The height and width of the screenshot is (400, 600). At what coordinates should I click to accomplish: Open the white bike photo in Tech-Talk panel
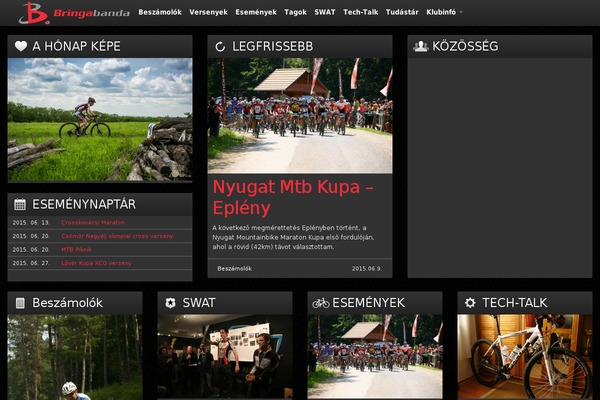[525, 357]
